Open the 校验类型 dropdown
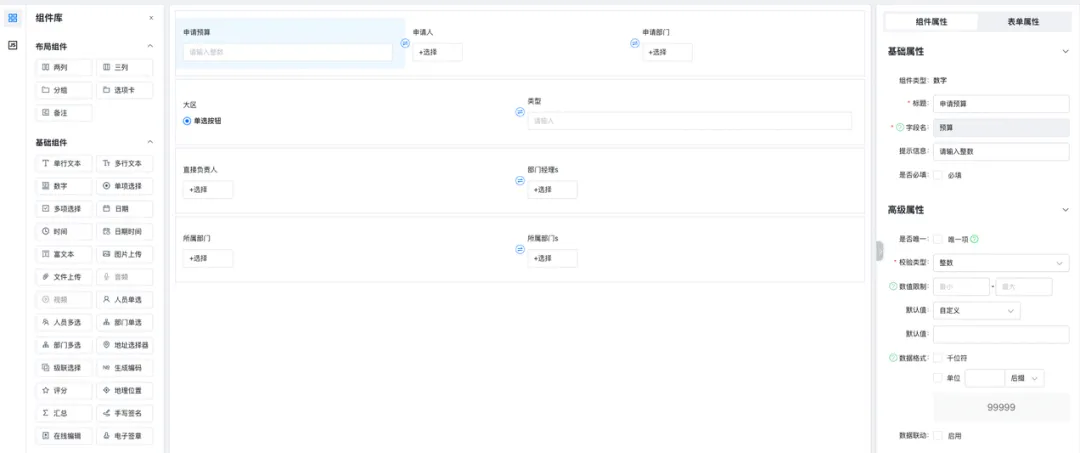Screen dimensions: 1080x453 1001,263
